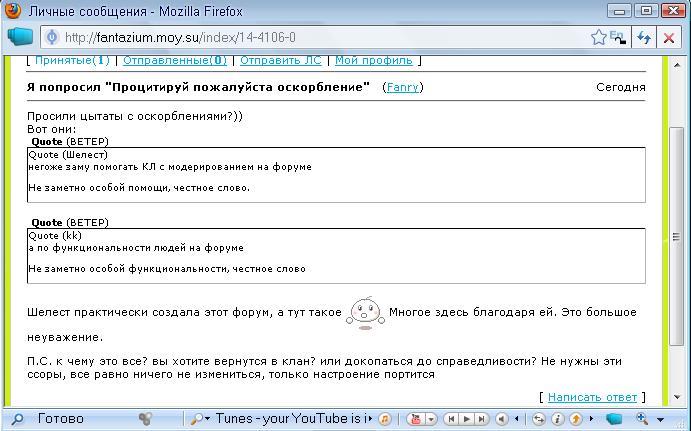This screenshot has width=691, height=431.
Task: Stop loading with the red X button
Action: point(669,38)
